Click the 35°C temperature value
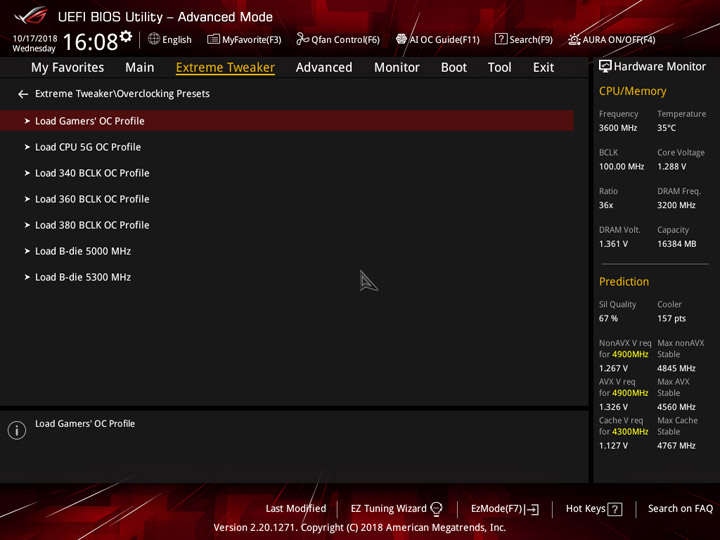The image size is (720, 540). [666, 128]
